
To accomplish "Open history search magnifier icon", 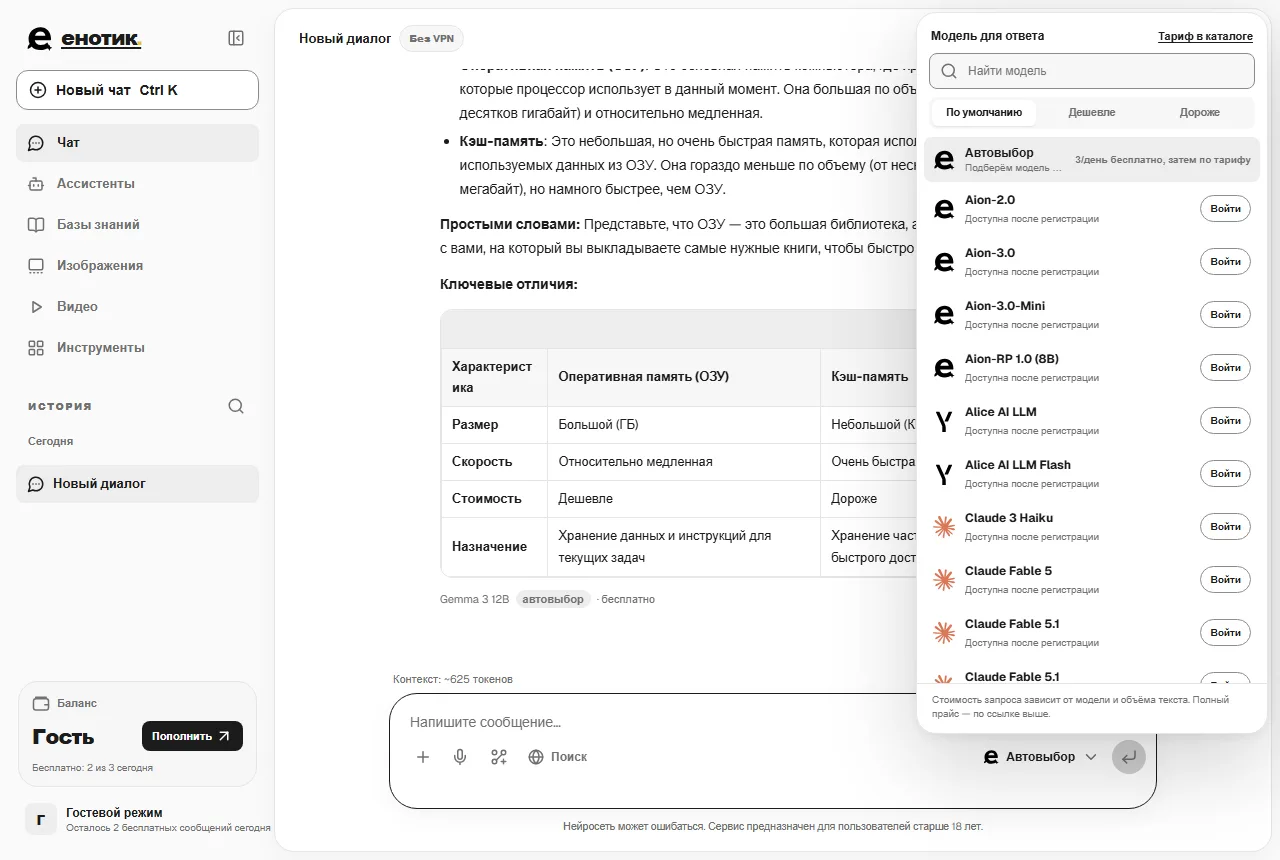I will pos(236,406).
